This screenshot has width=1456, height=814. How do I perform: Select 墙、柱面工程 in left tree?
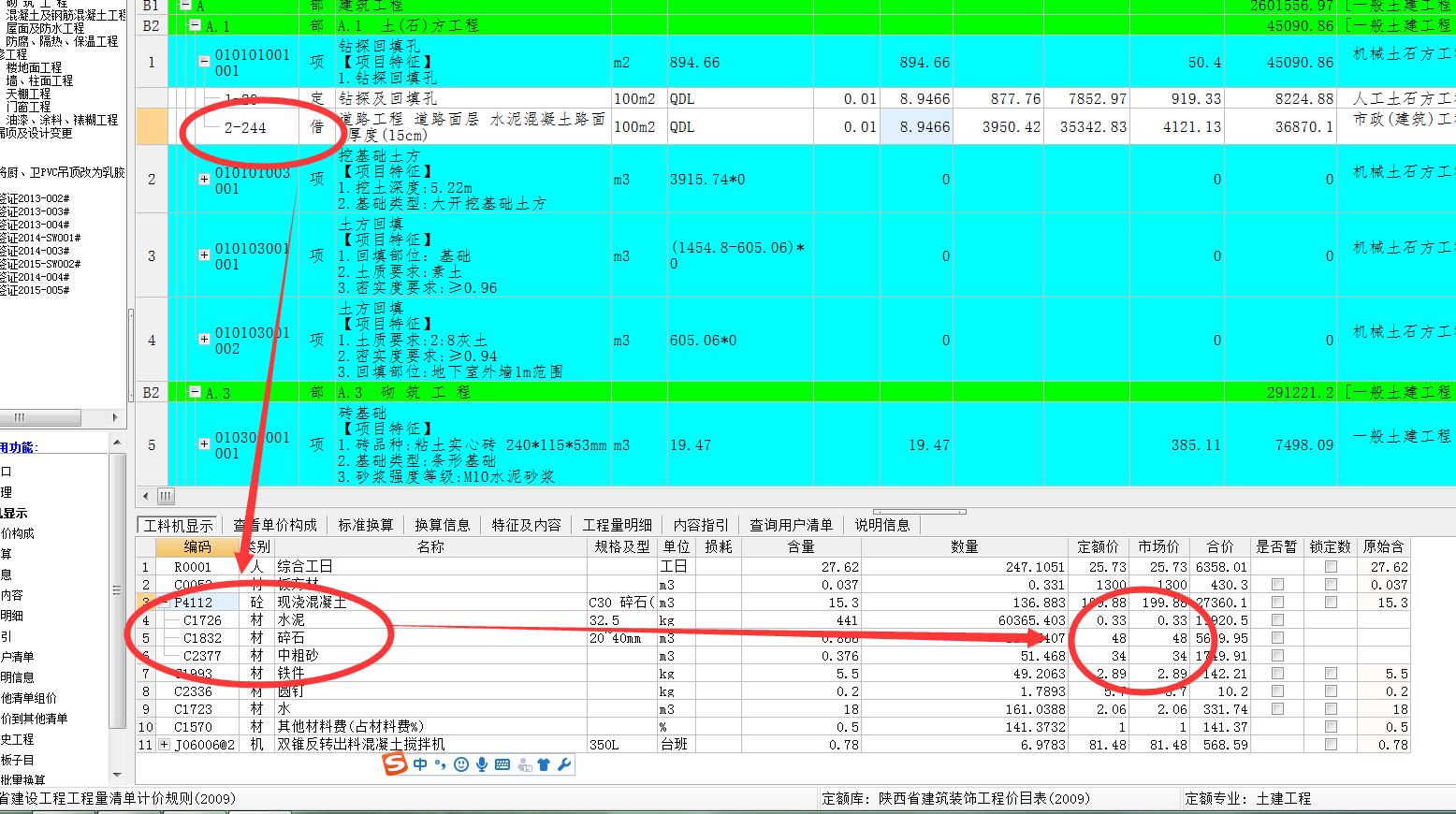click(x=39, y=81)
